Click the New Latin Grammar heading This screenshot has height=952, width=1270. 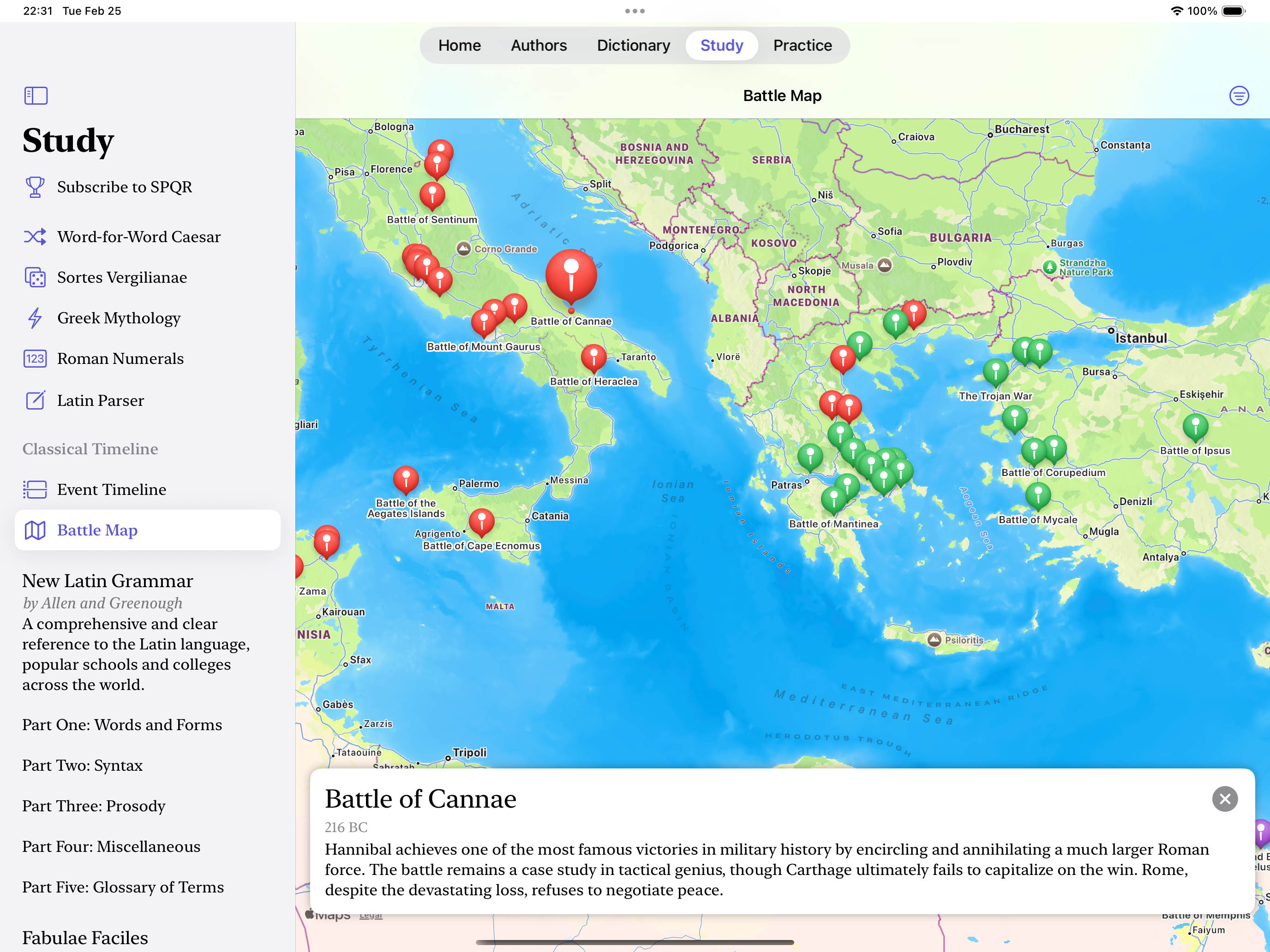(108, 581)
